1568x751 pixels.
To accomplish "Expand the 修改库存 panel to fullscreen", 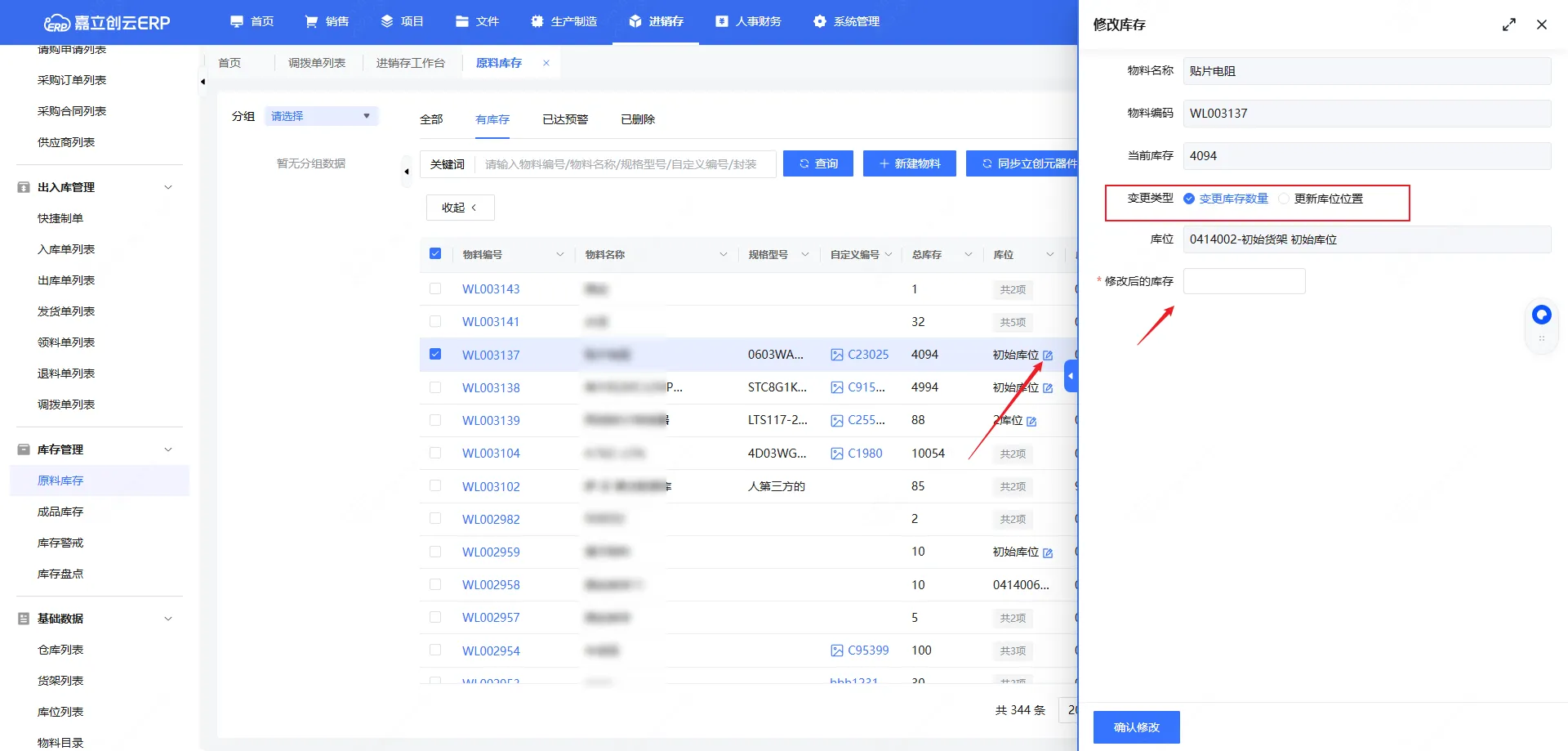I will coord(1508,25).
